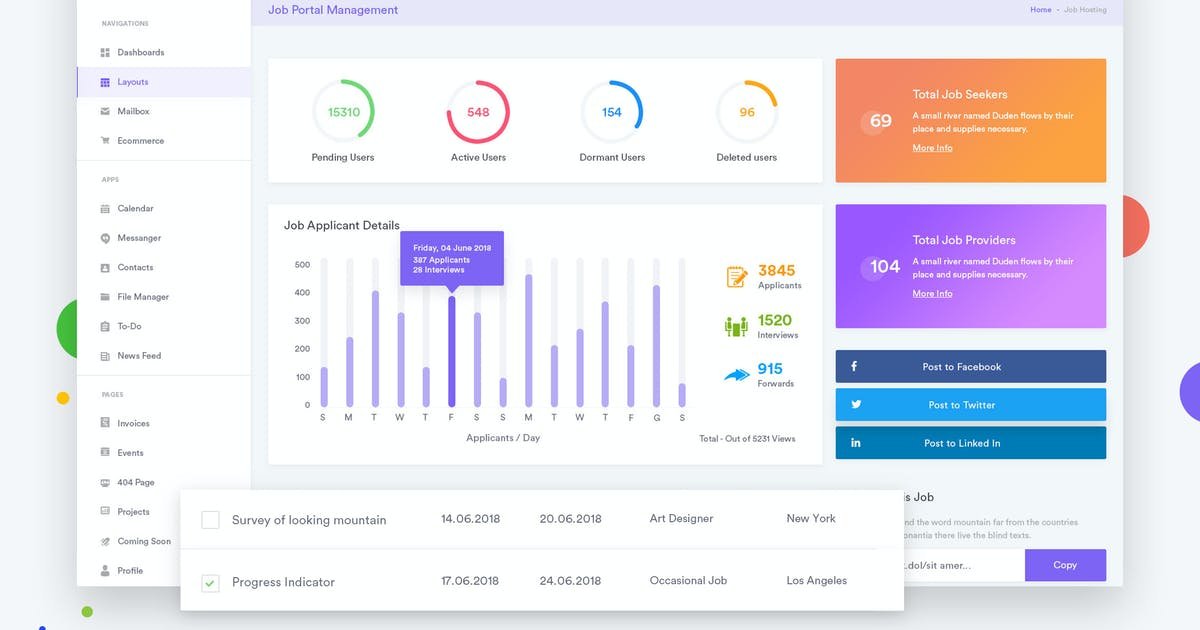This screenshot has width=1200, height=630.
Task: Click the Forwards blue arrow icon
Action: click(x=737, y=375)
